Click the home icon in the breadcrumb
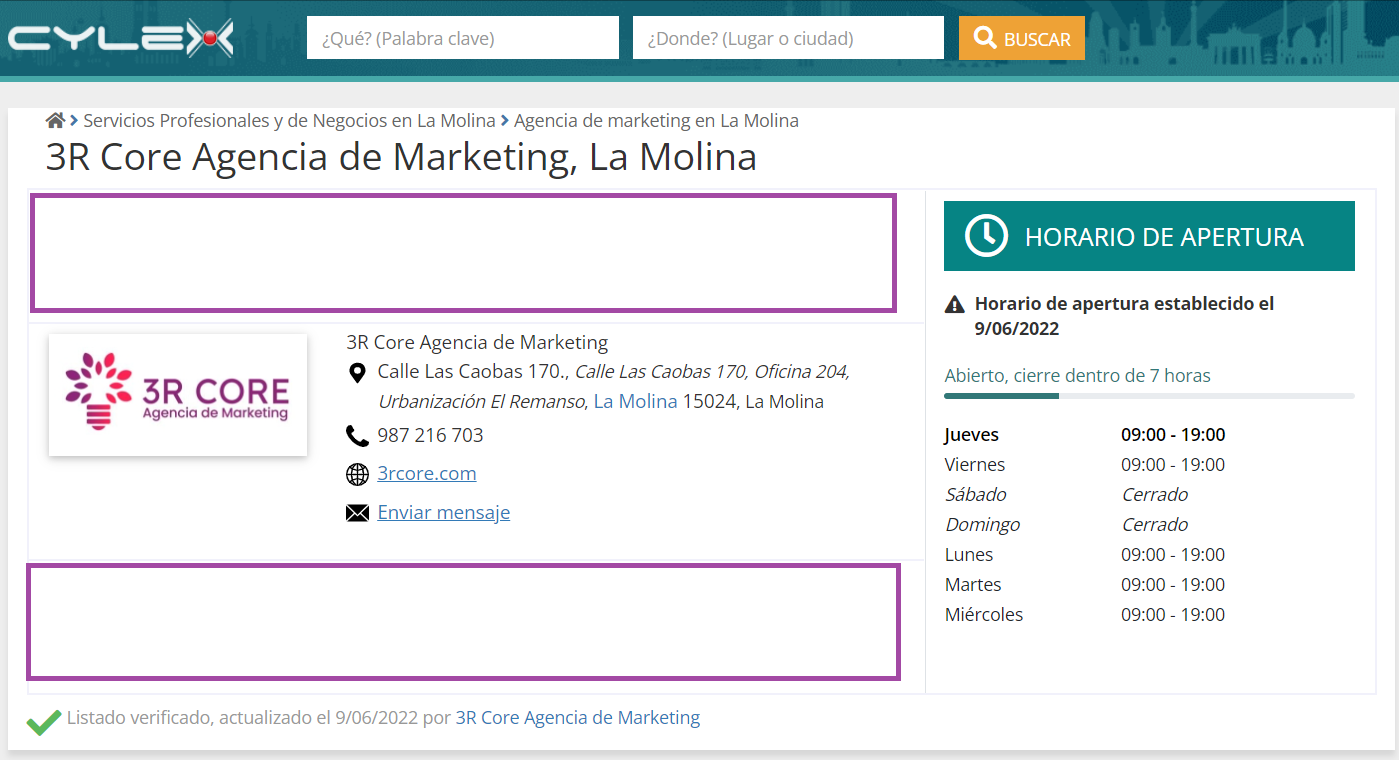Screen dimensions: 1399x760 (55, 121)
